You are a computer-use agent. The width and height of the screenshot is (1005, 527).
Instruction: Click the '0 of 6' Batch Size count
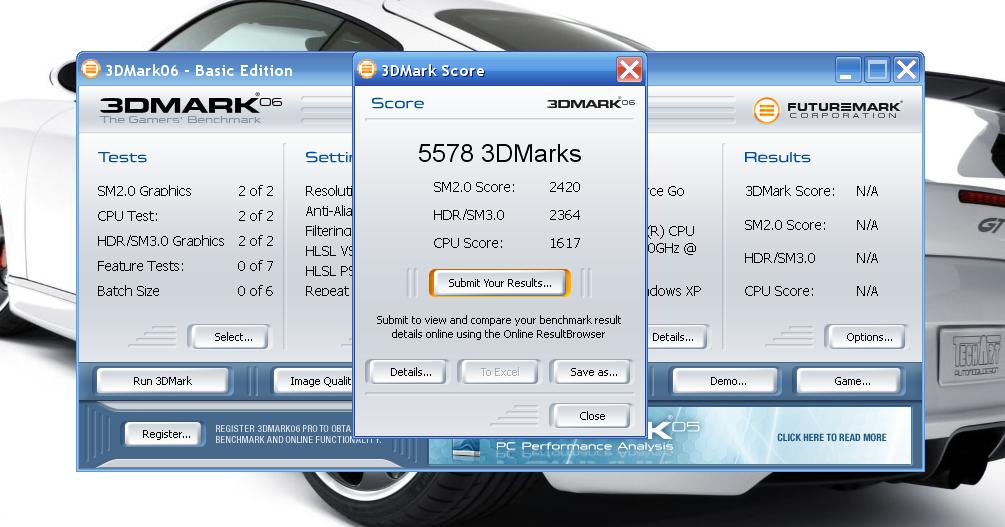point(255,291)
